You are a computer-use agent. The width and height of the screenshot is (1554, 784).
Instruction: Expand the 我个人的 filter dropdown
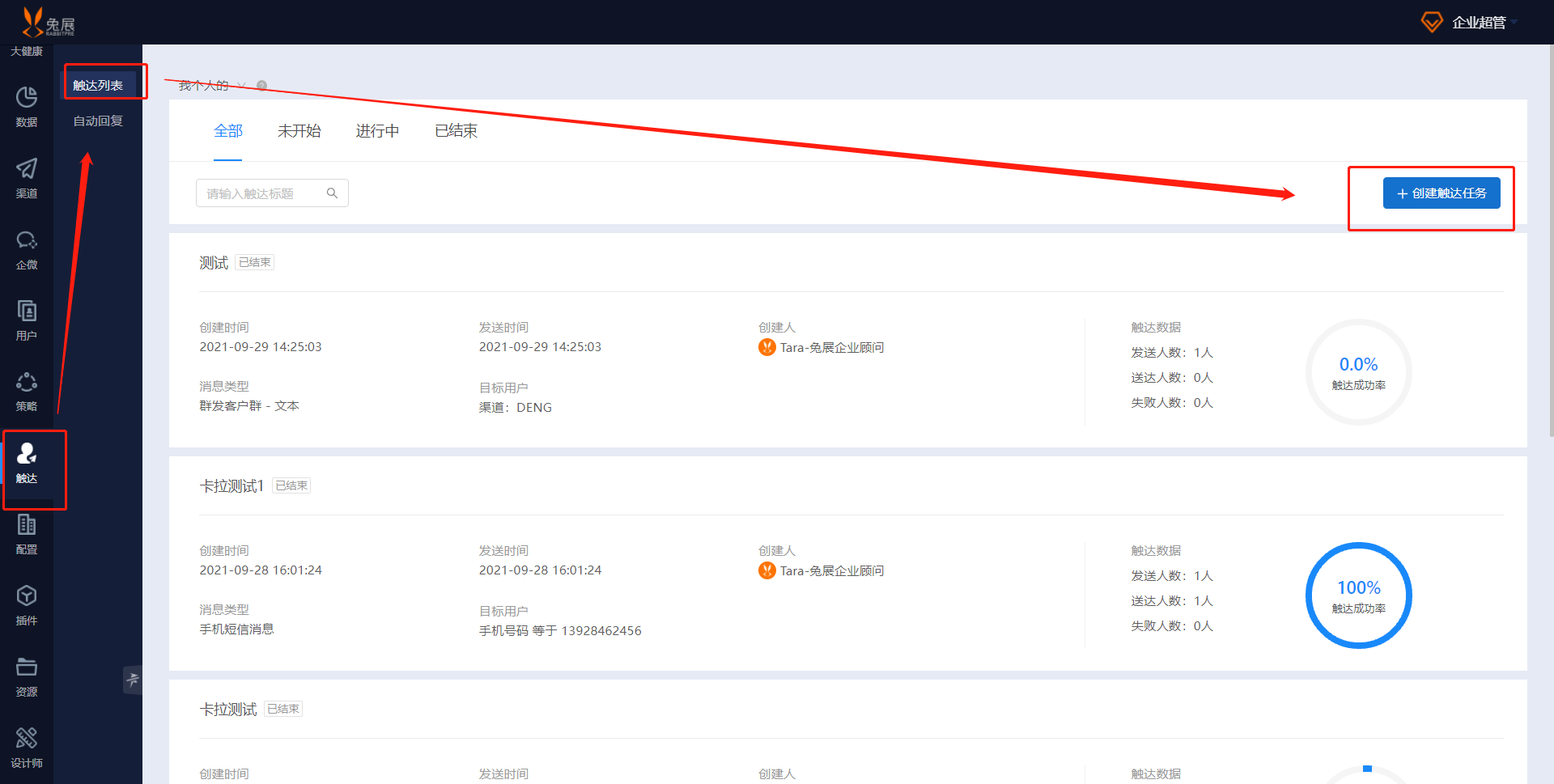pos(212,86)
